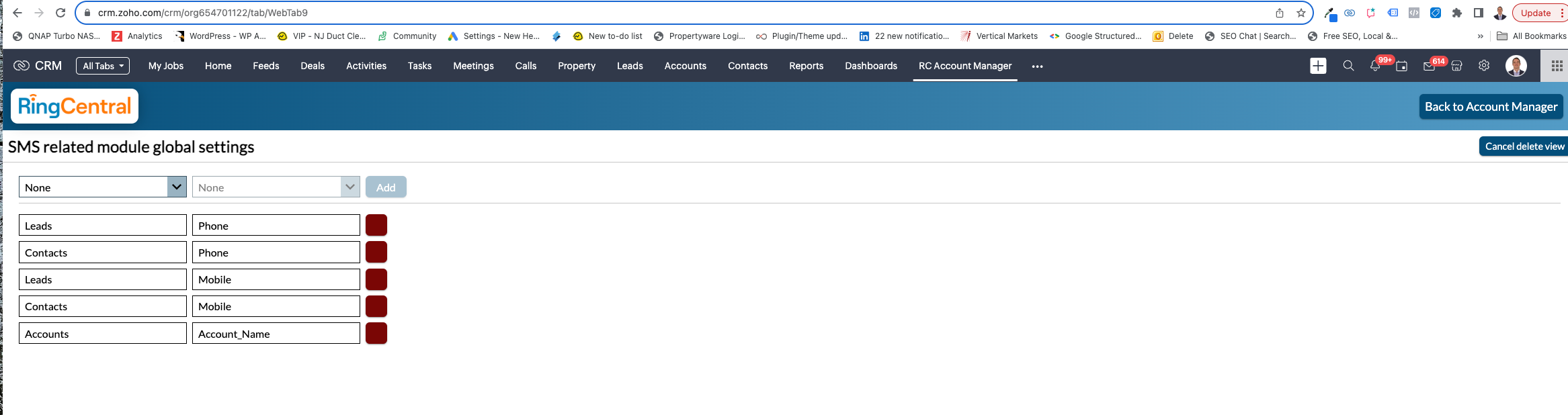Click the share page icon in address bar
1568x415 pixels.
coord(1280,13)
